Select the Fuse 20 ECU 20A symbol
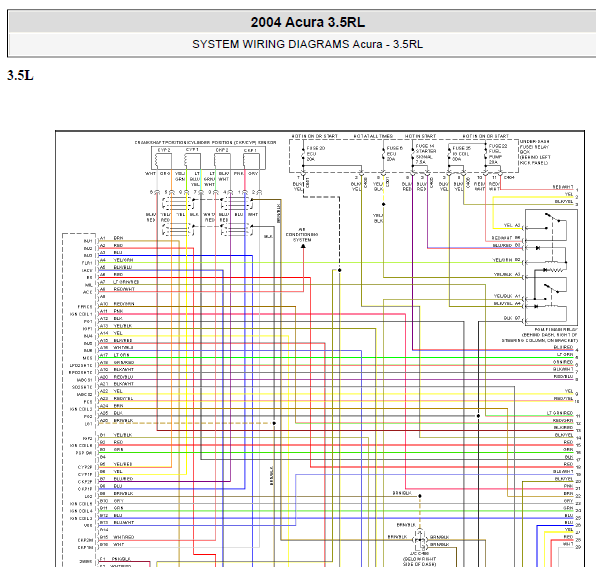This screenshot has height=567, width=596. [303, 154]
